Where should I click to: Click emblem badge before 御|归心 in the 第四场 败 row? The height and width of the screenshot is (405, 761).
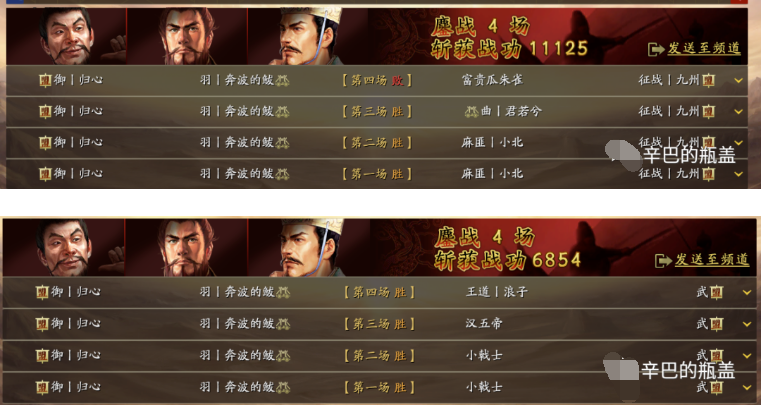click(45, 80)
